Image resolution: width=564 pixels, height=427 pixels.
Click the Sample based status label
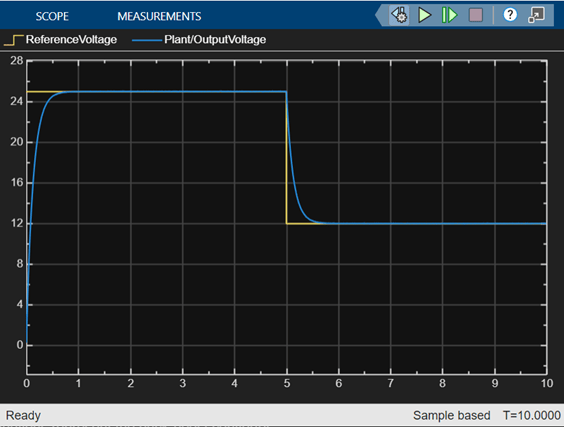(x=451, y=415)
